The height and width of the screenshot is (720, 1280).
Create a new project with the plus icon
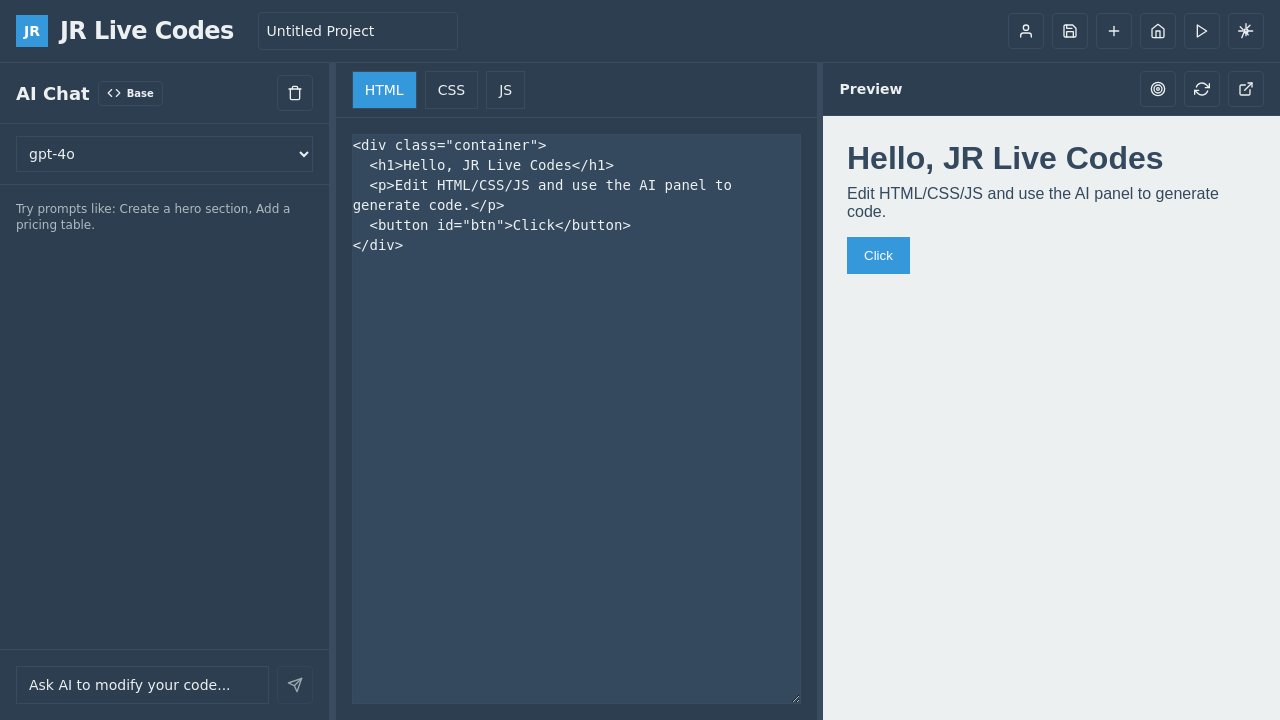[x=1114, y=31]
